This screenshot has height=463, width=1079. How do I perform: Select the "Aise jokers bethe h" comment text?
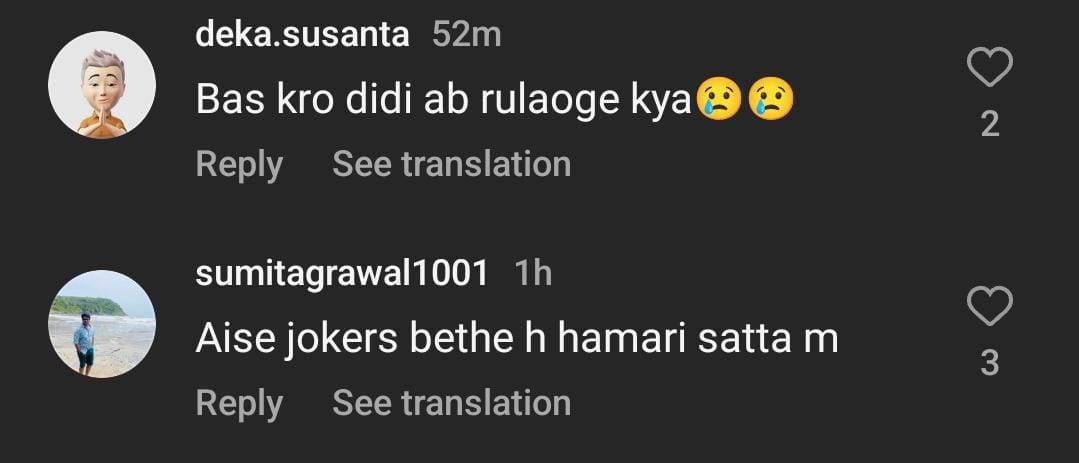pos(516,339)
